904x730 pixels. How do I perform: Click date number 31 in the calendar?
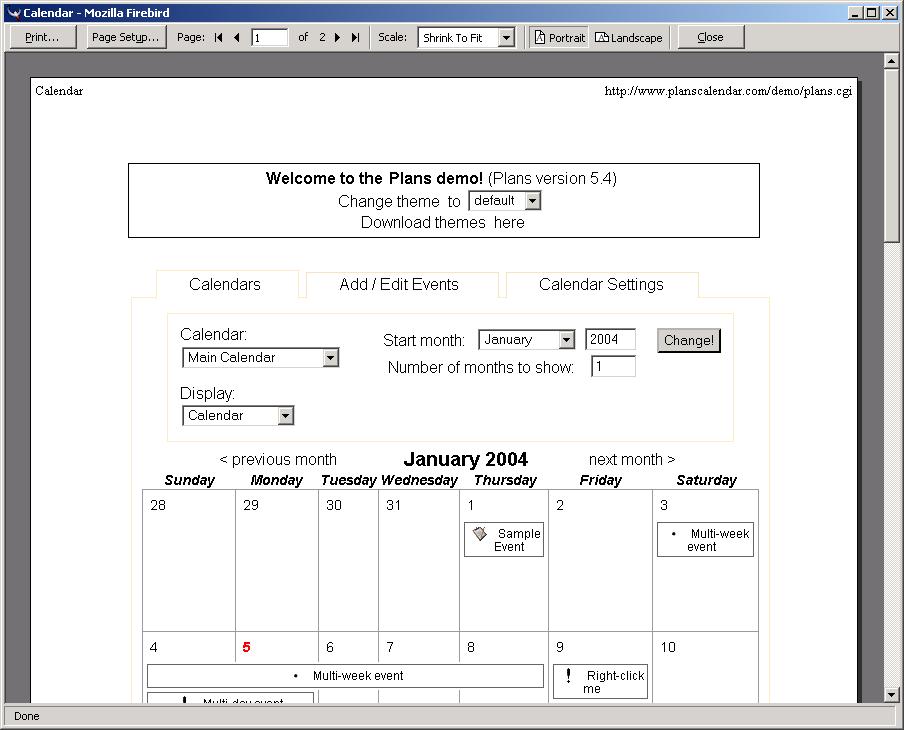393,505
